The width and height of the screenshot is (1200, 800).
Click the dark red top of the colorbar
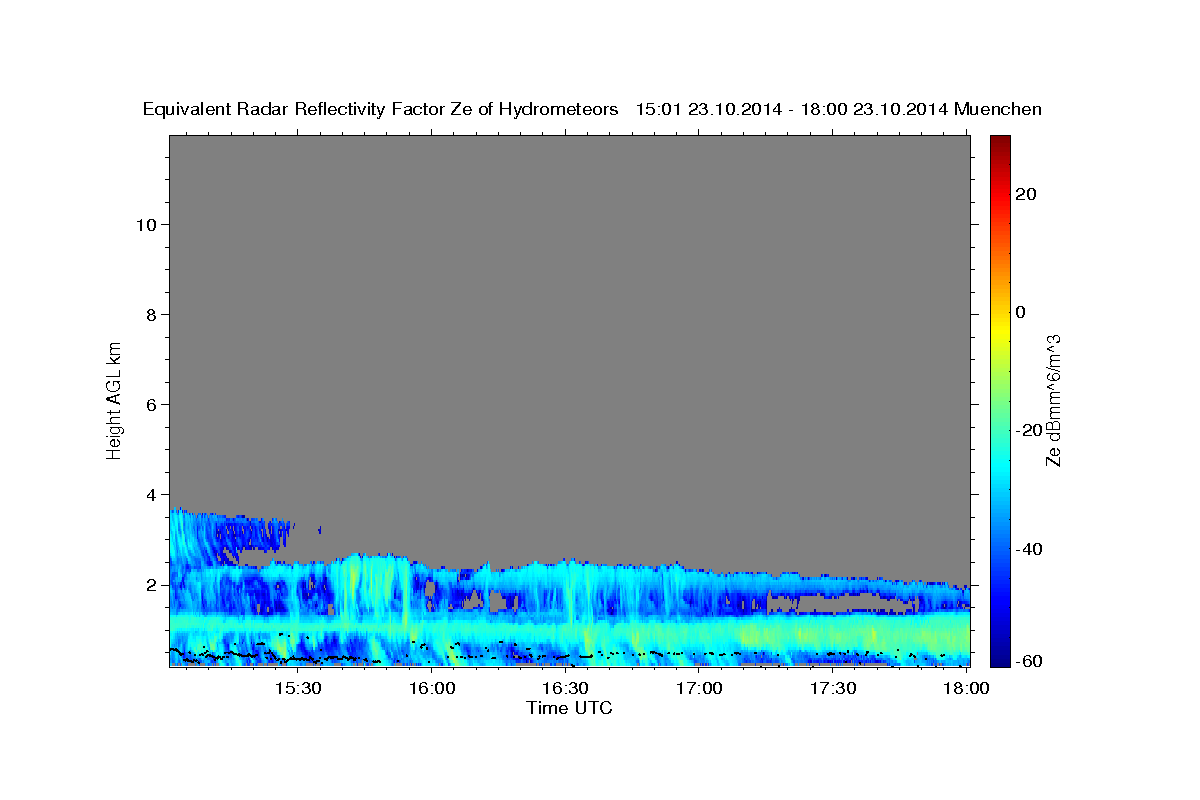pos(999,142)
